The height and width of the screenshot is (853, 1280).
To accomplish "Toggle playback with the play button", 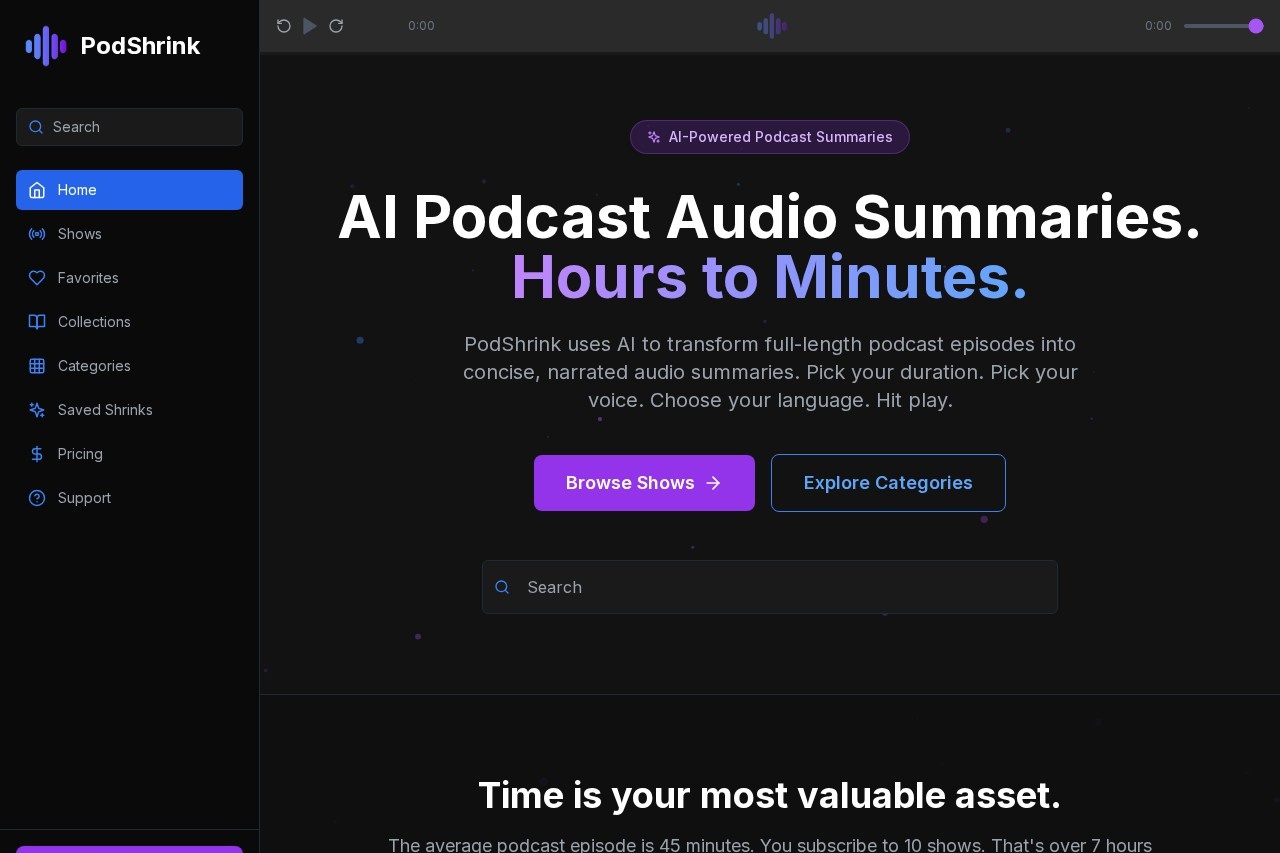I will pos(310,26).
